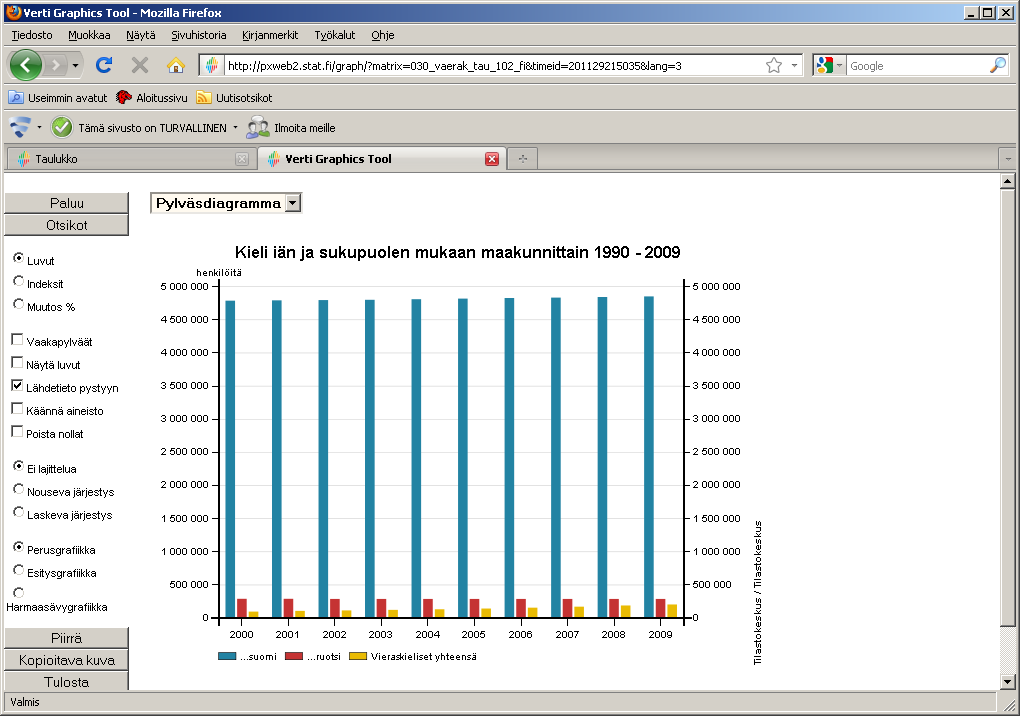
Task: Click the Otsikot button
Action: 66,225
